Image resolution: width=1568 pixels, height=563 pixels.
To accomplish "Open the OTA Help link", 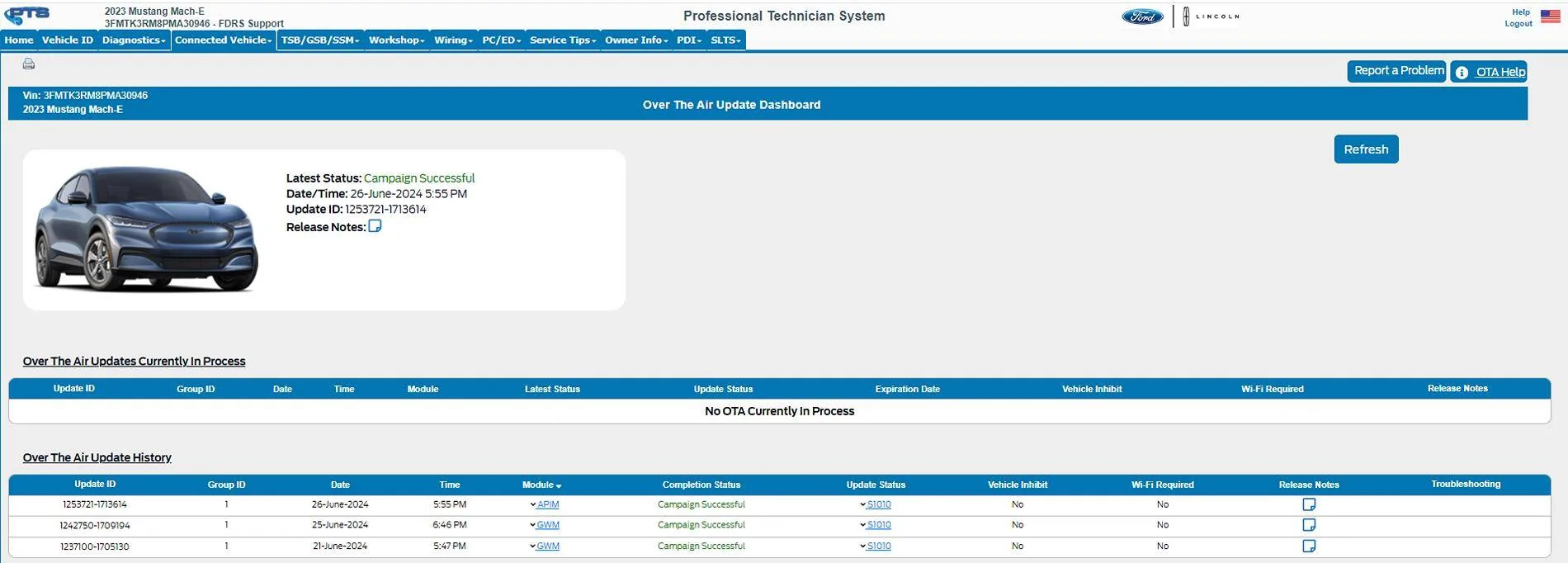I will point(1500,73).
